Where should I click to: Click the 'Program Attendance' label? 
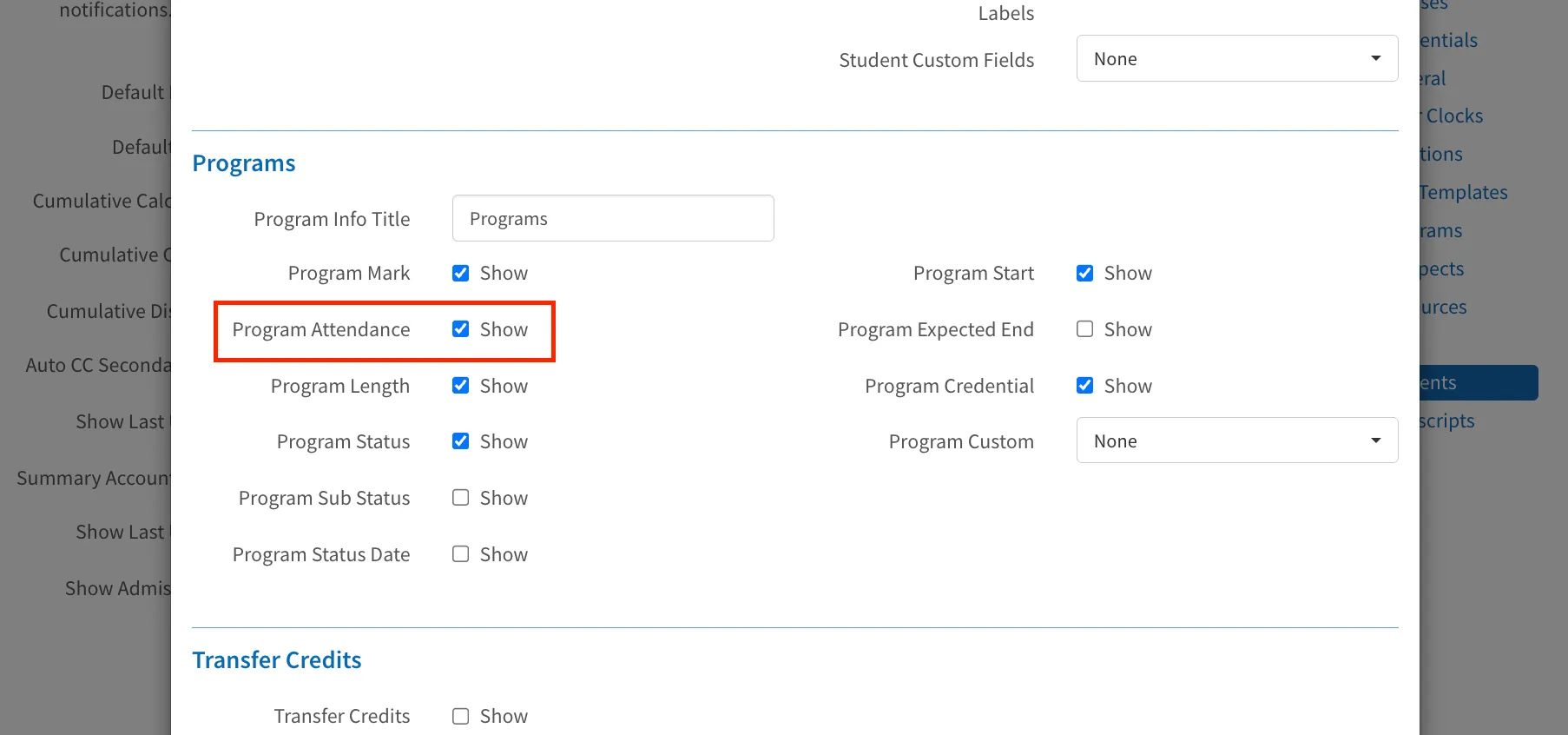tap(321, 329)
